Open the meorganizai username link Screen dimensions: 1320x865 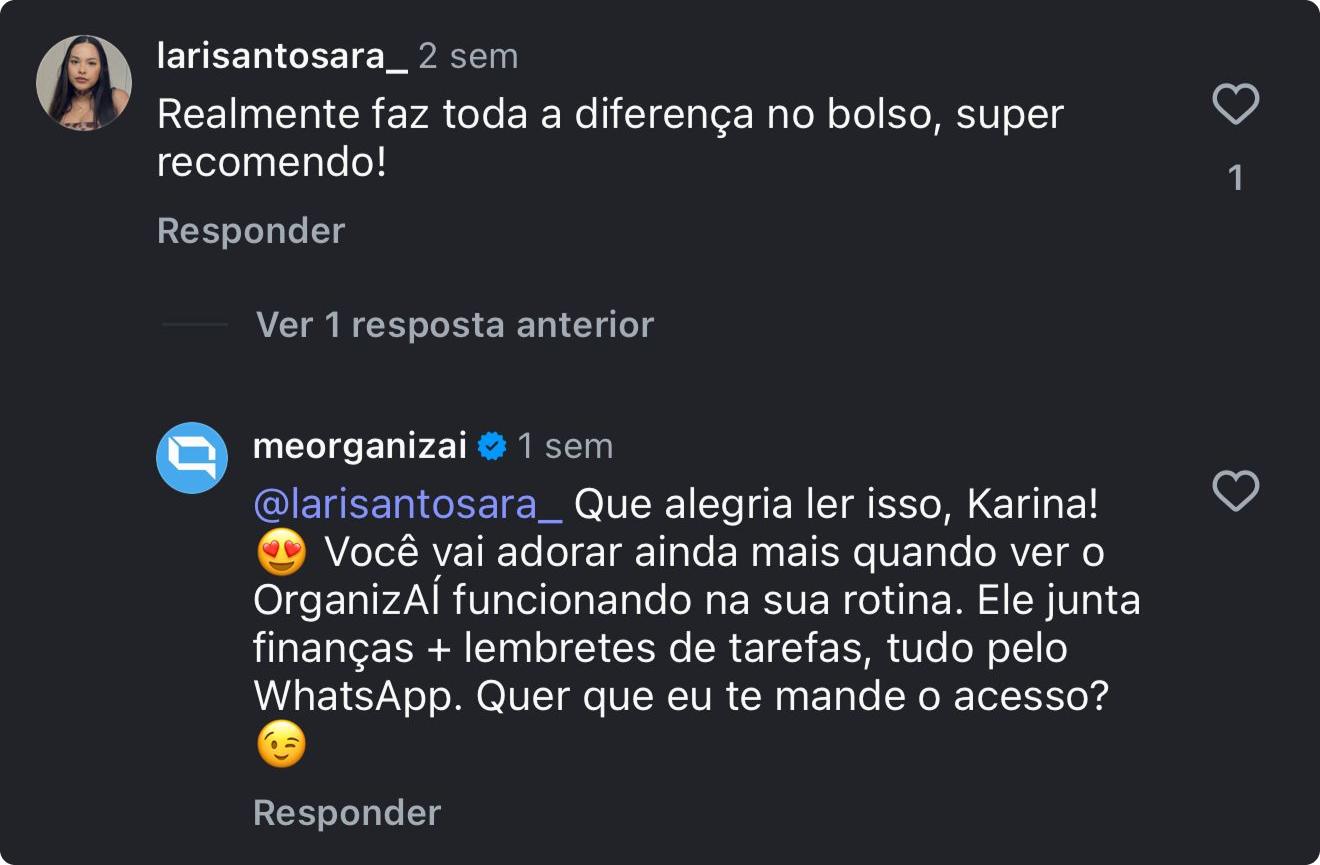coord(360,446)
